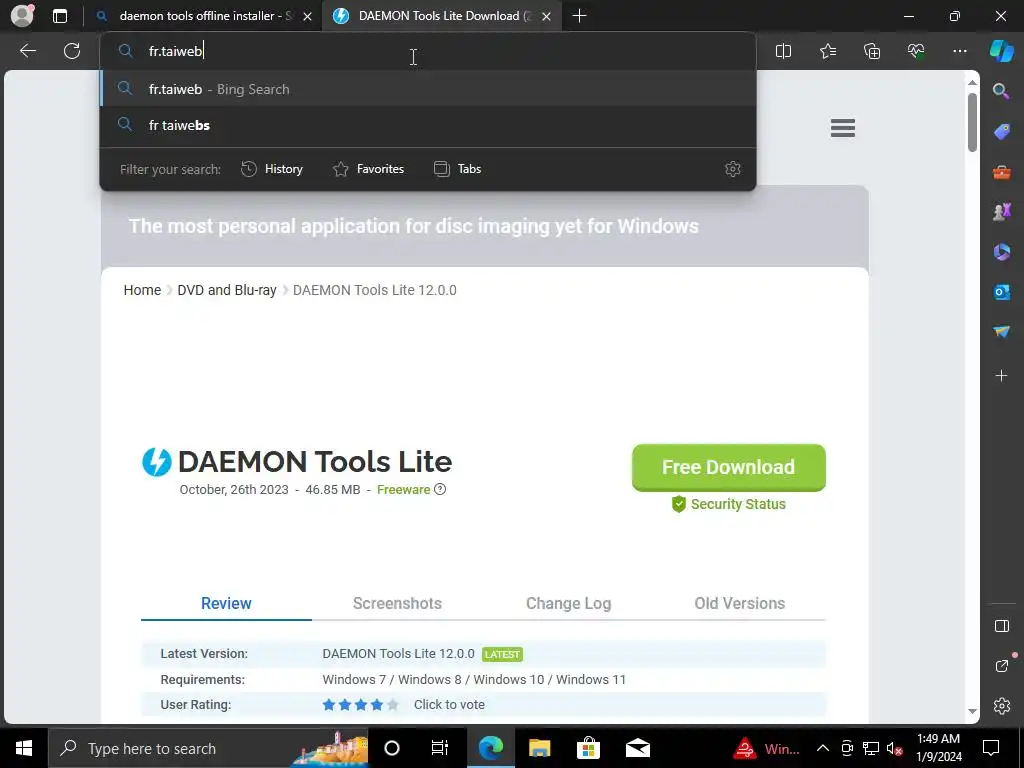This screenshot has height=768, width=1024.
Task: Show hidden system tray icons chevron
Action: coord(823,748)
